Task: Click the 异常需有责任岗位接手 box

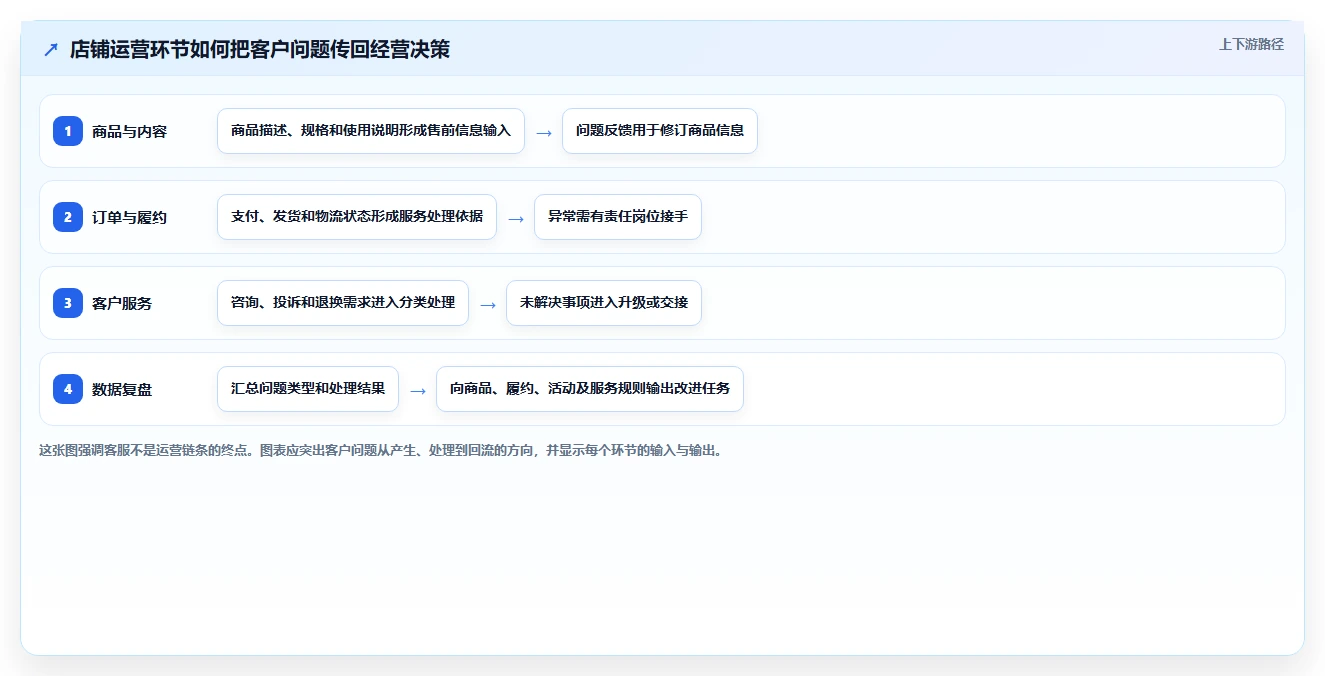Action: click(x=618, y=217)
